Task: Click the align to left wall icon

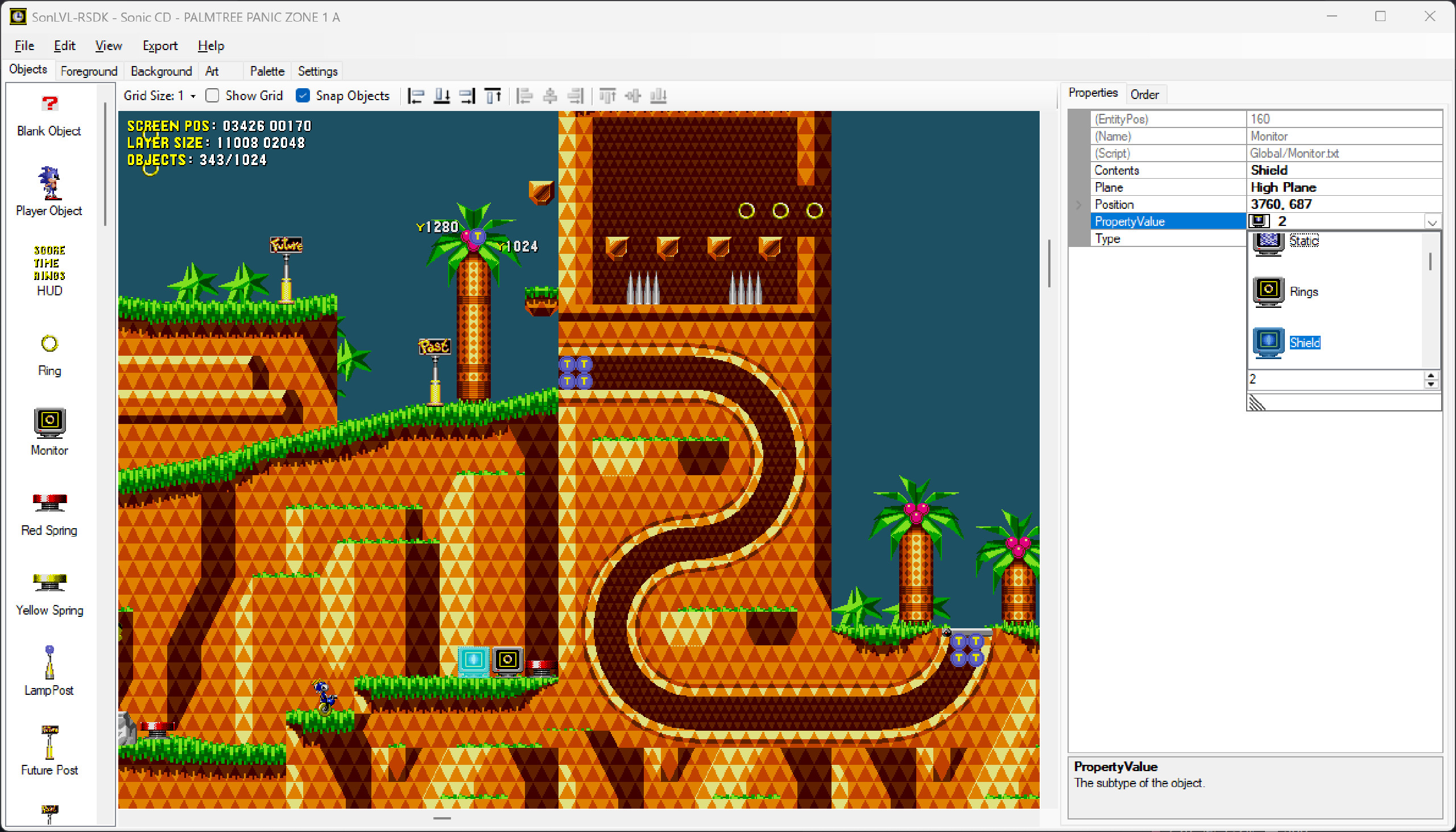Action: pyautogui.click(x=416, y=96)
